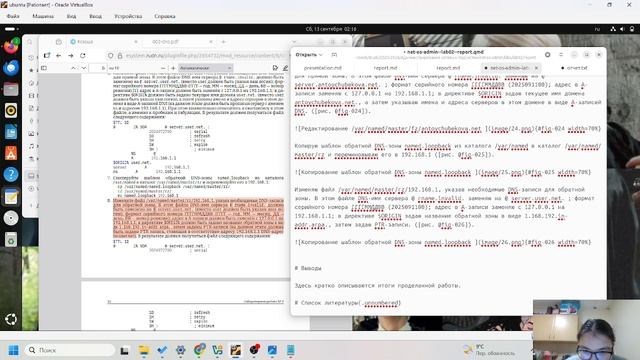
Task: Open Settings gear on Windows taskbar
Action: [x=180, y=350]
